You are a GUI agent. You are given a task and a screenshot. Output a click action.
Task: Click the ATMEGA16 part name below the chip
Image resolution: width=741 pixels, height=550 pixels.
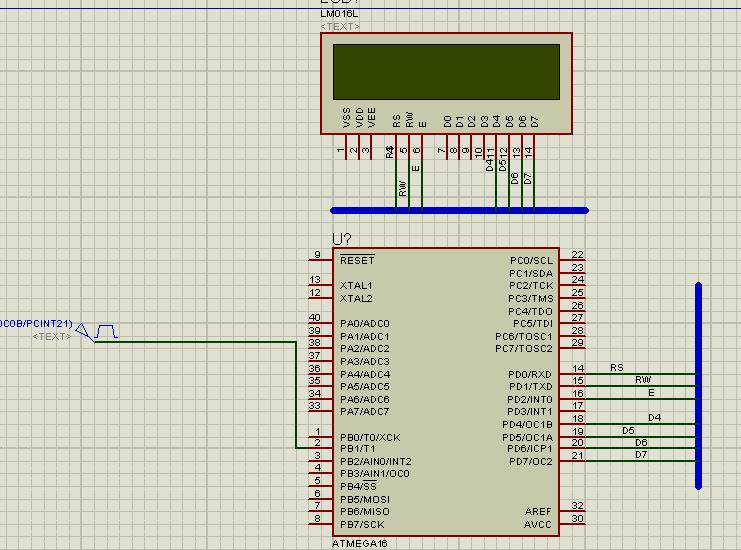tap(359, 543)
